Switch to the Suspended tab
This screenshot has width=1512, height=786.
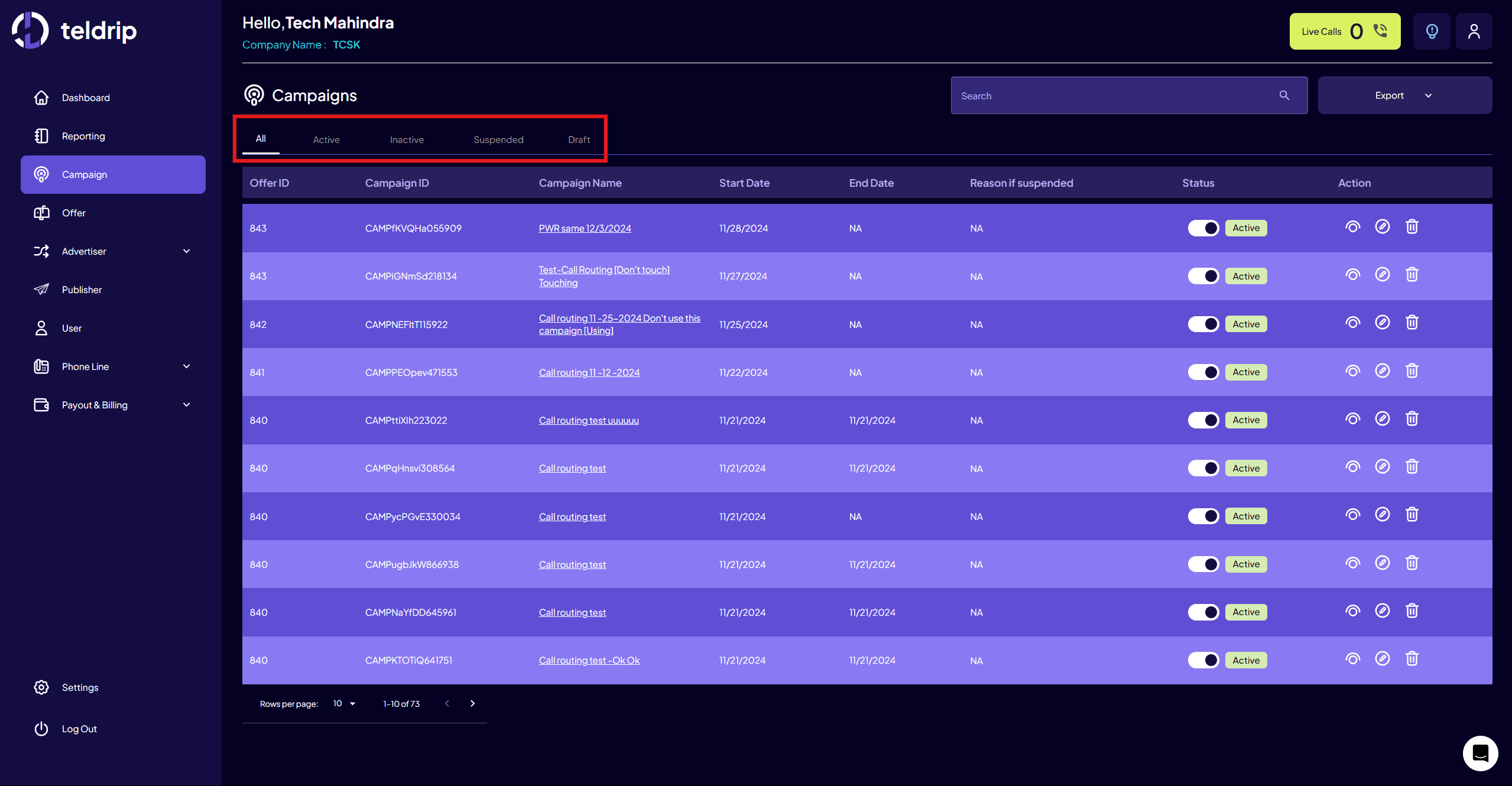498,139
